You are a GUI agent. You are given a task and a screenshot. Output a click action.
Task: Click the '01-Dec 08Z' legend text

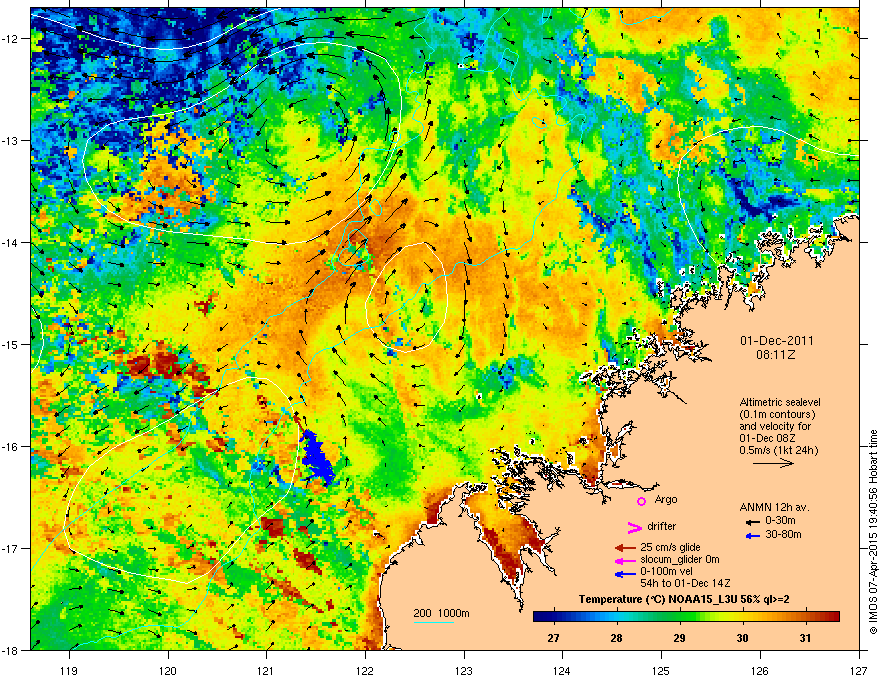pyautogui.click(x=767, y=438)
